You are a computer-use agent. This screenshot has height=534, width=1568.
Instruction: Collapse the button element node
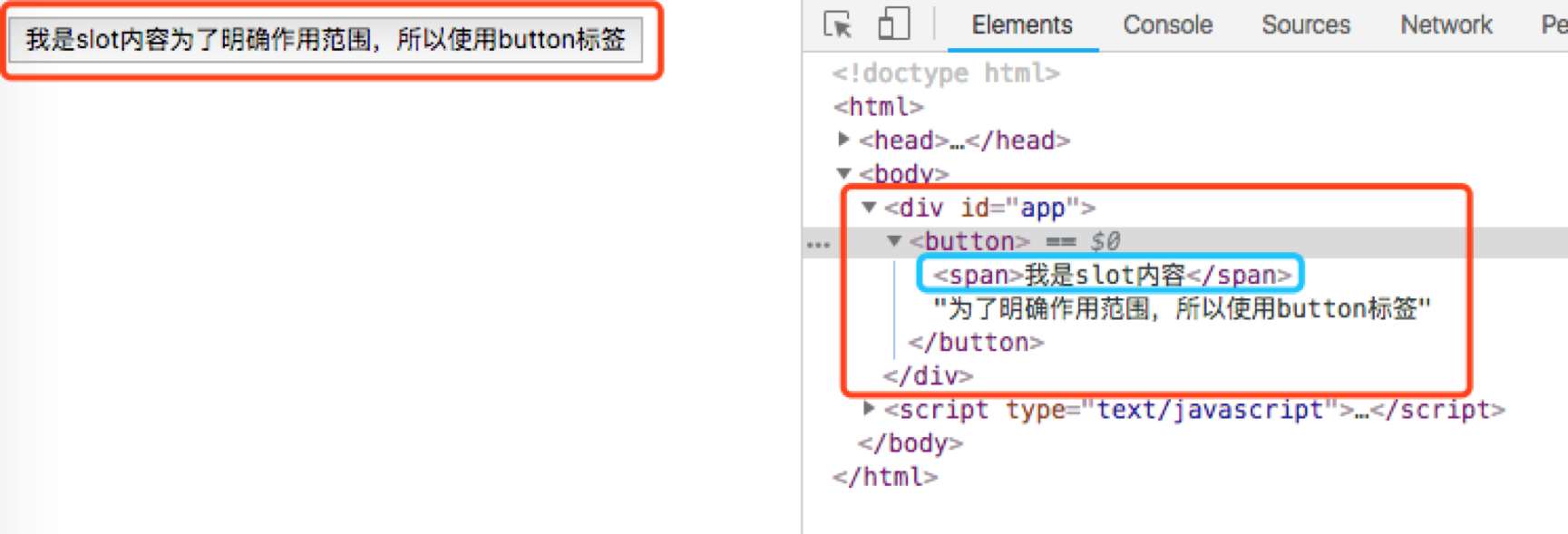pyautogui.click(x=895, y=241)
